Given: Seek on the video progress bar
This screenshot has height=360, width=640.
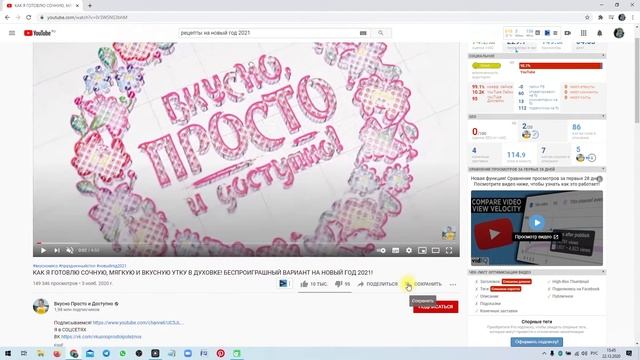Looking at the screenshot, I should click(x=246, y=243).
